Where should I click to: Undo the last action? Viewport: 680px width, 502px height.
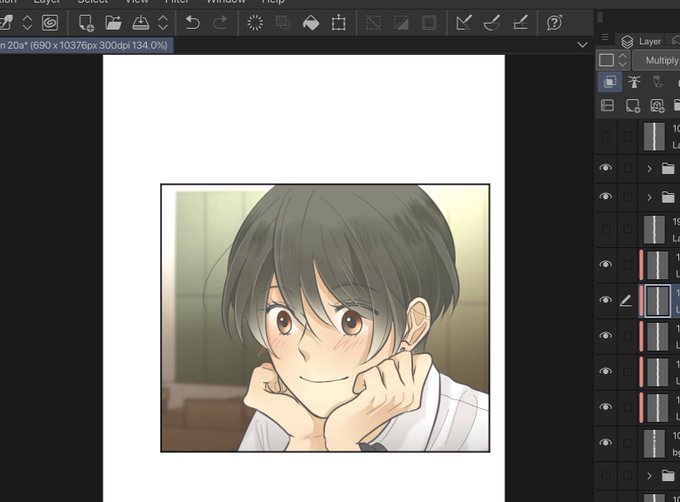click(x=192, y=23)
